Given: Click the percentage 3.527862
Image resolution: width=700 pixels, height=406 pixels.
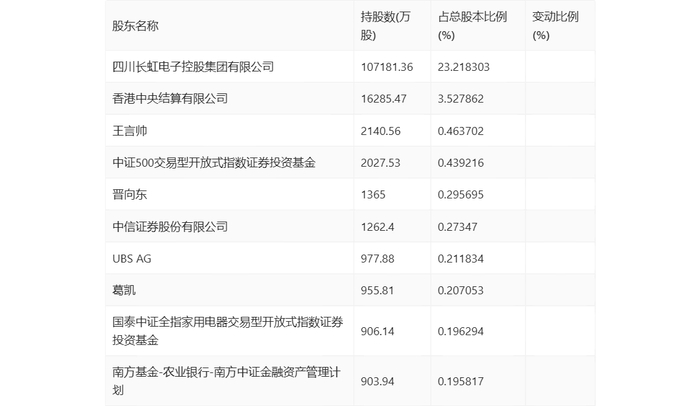Looking at the screenshot, I should click(x=461, y=99).
